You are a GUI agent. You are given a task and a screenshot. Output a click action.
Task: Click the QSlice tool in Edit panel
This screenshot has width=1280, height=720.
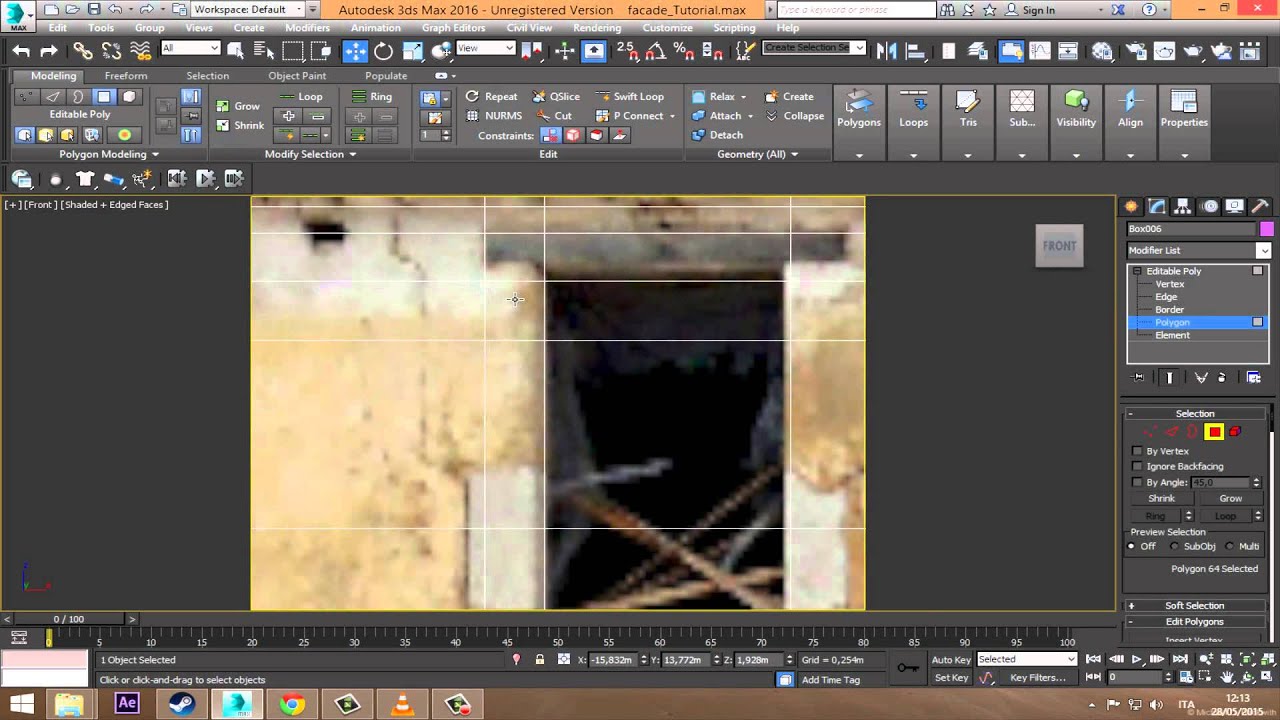click(x=556, y=96)
